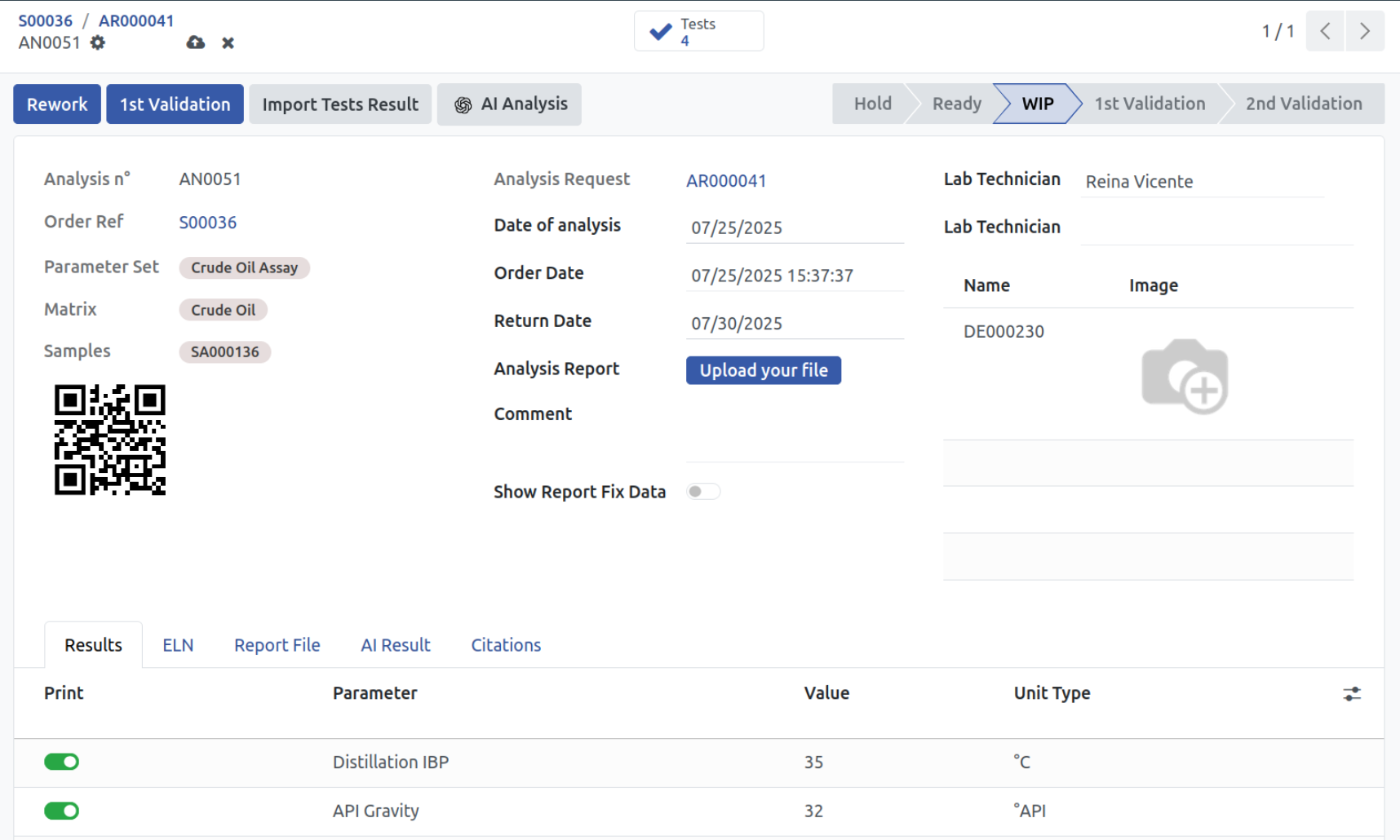Viewport: 1400px width, 840px height.
Task: Click the °C unit cell
Action: click(1021, 763)
